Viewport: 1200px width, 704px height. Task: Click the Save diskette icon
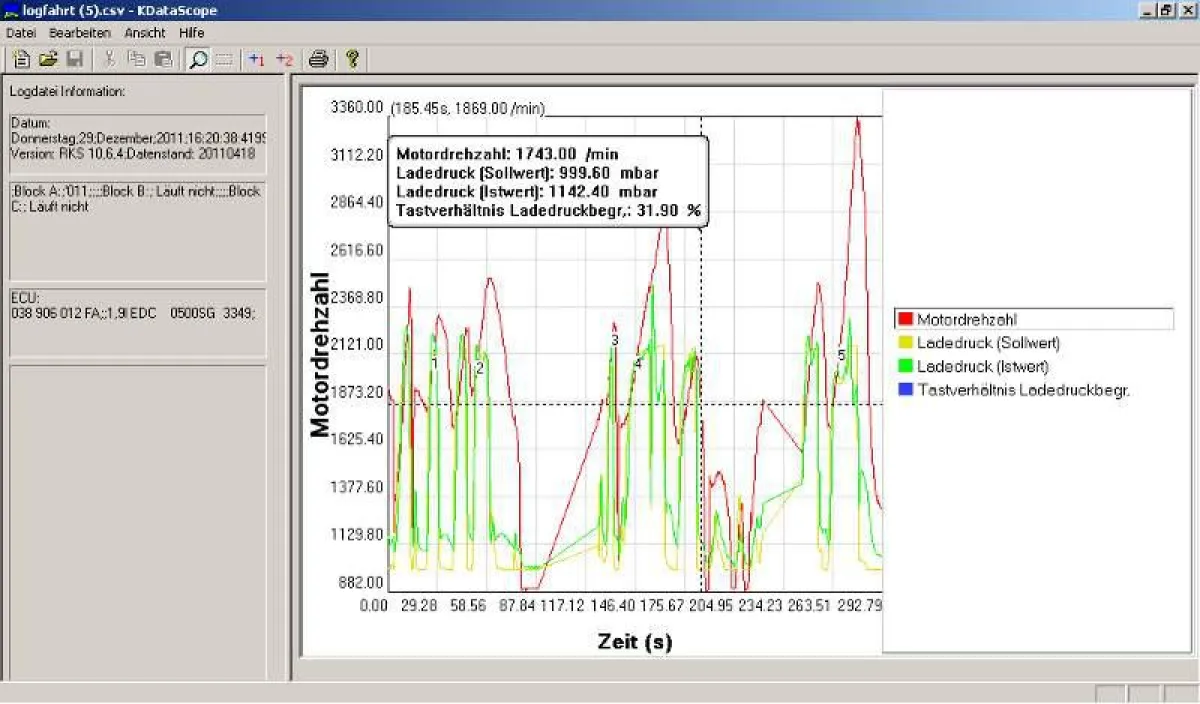tap(74, 59)
